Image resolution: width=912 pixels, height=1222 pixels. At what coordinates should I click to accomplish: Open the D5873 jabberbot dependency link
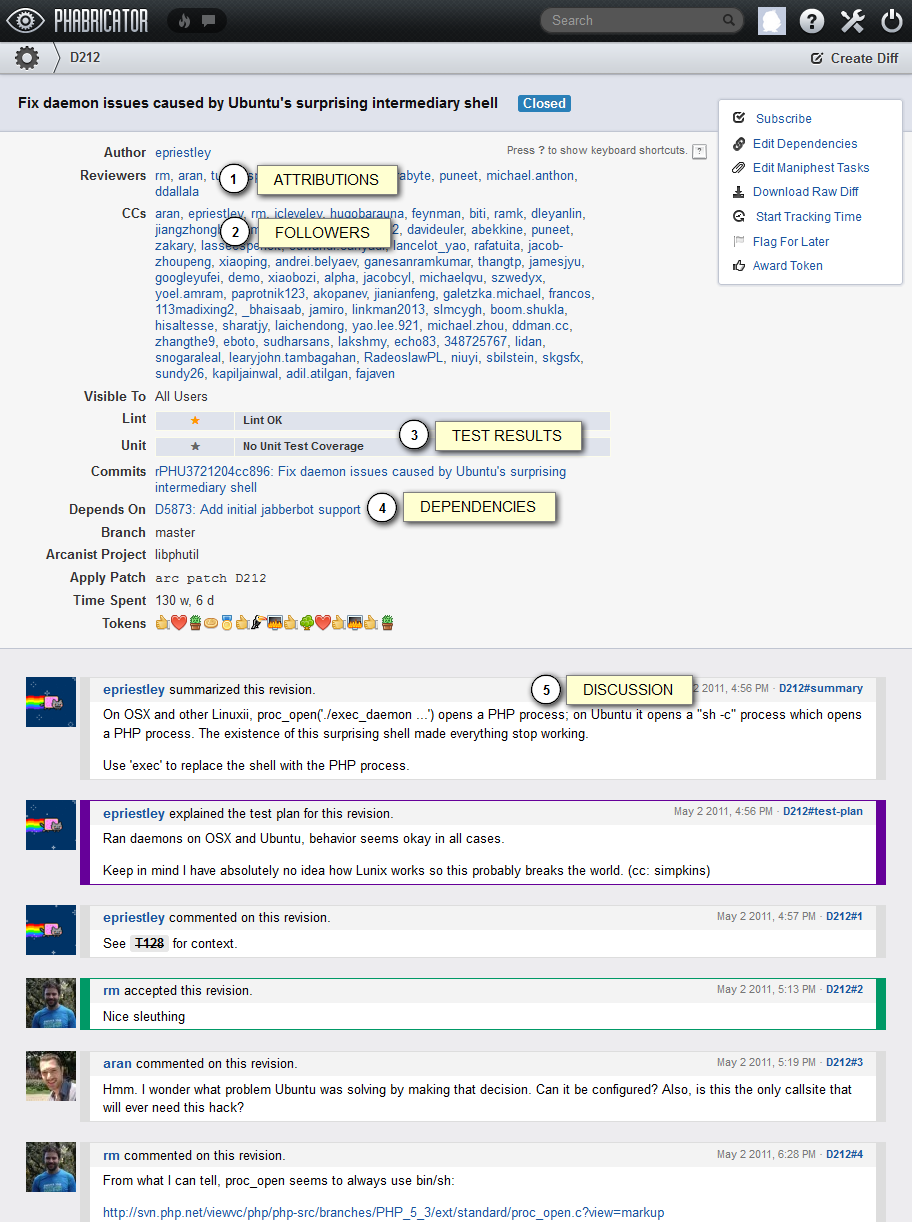pyautogui.click(x=257, y=509)
